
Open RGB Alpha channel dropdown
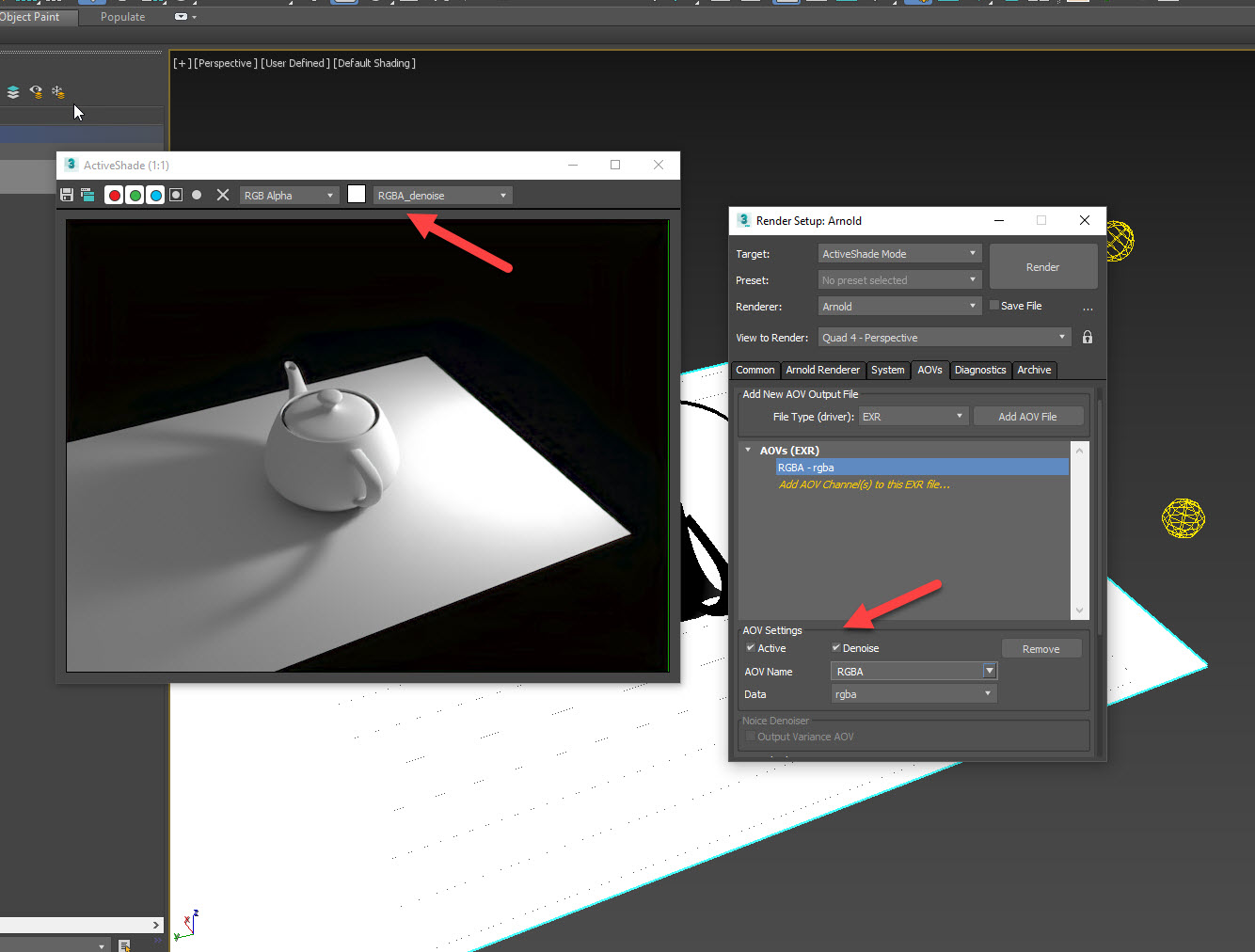tap(289, 196)
